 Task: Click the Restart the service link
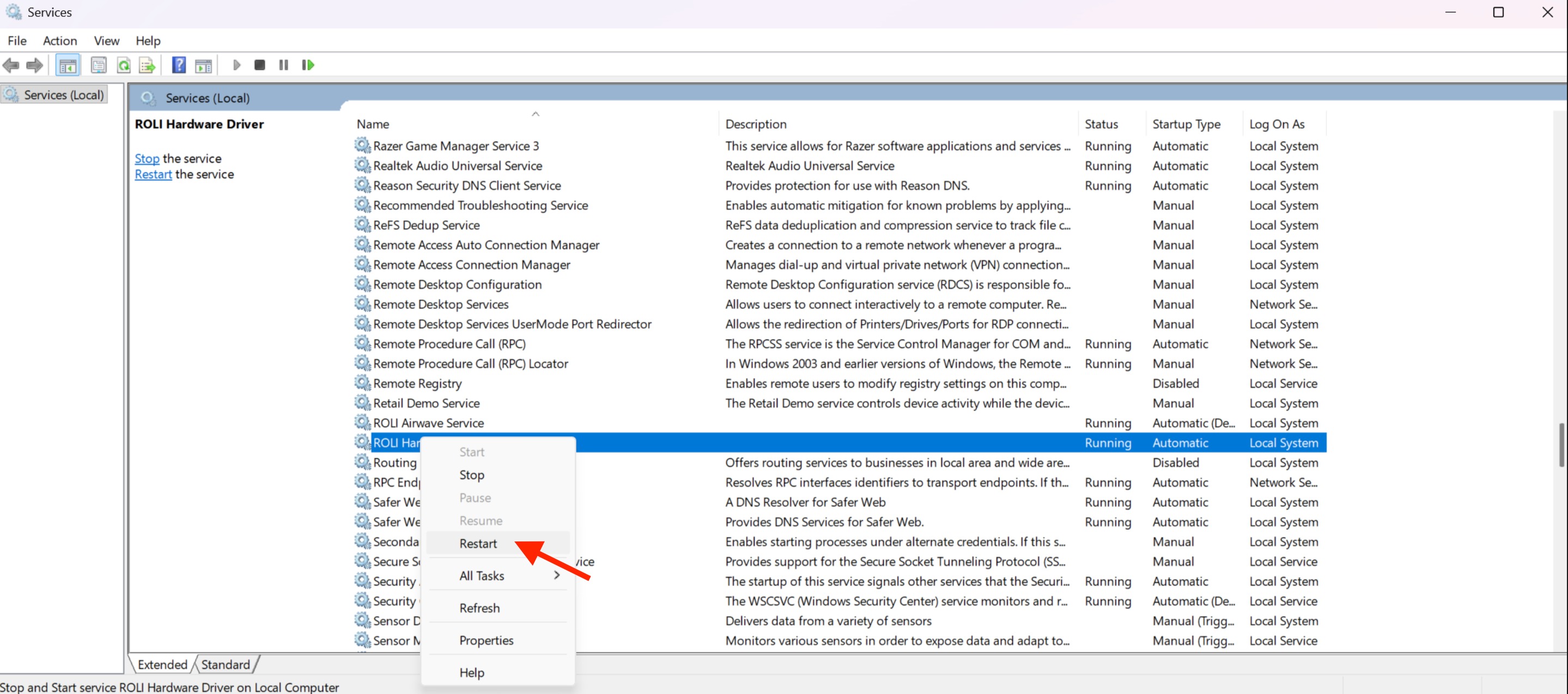tap(153, 174)
